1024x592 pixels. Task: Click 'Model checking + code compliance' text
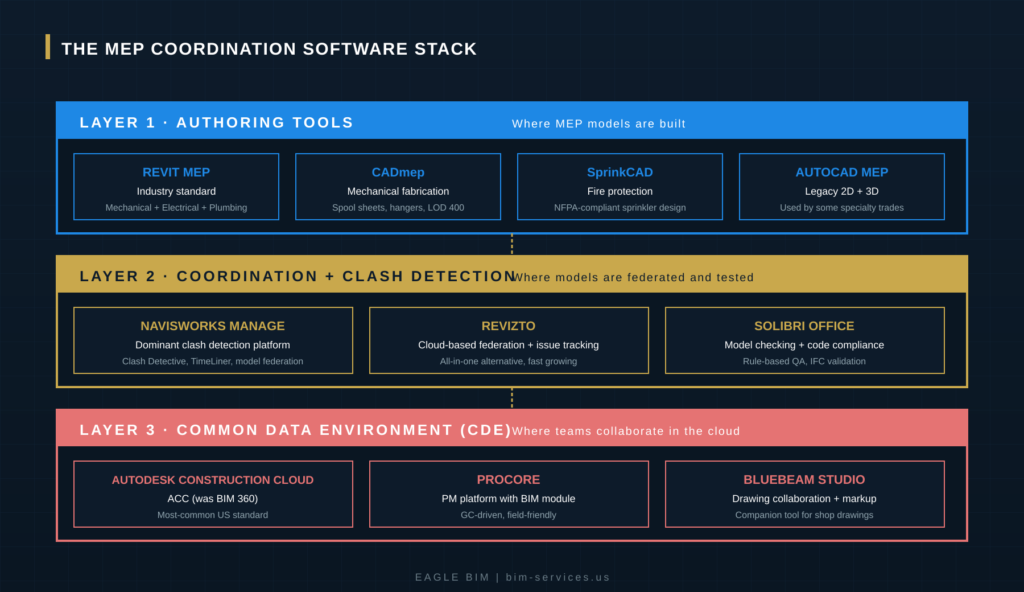pos(805,345)
